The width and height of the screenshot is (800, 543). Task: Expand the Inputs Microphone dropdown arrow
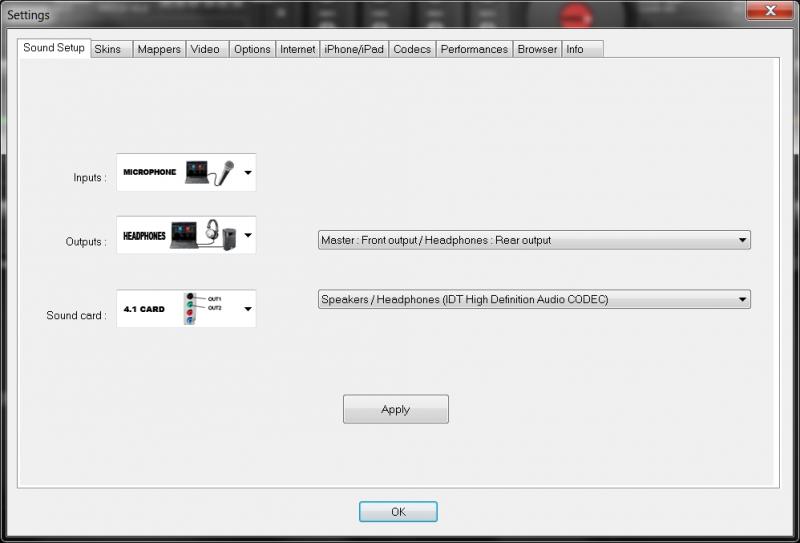(x=248, y=172)
